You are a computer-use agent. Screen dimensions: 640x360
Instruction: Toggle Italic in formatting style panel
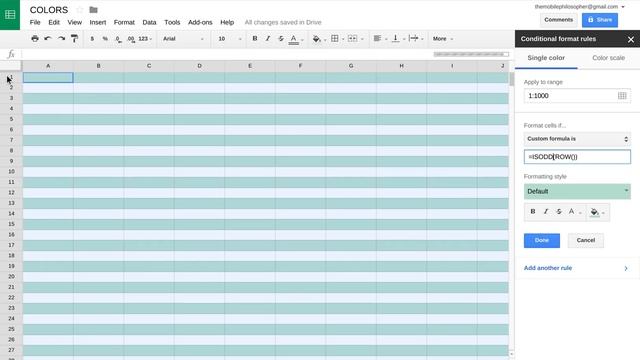pyautogui.click(x=546, y=211)
